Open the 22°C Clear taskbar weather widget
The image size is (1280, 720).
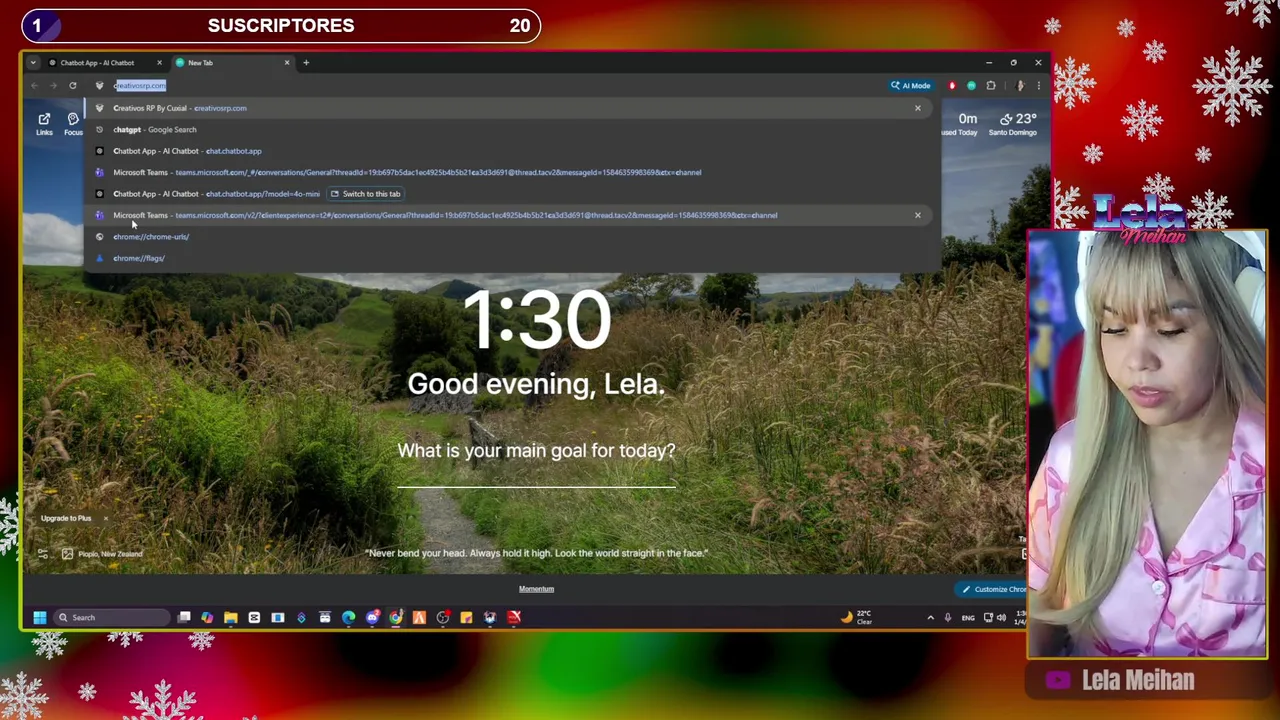click(x=858, y=618)
